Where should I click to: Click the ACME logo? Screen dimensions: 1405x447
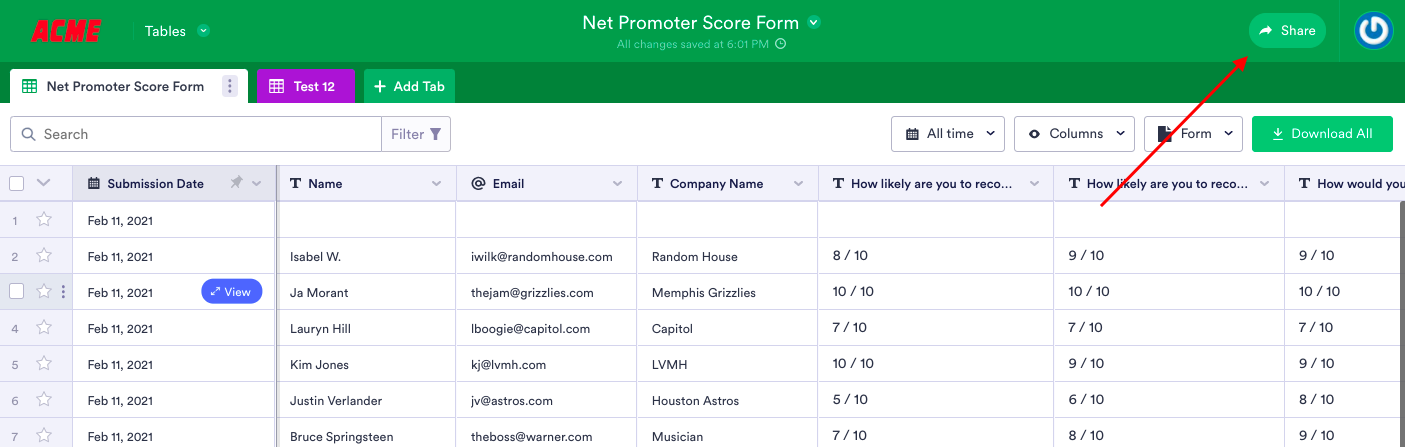click(x=66, y=31)
